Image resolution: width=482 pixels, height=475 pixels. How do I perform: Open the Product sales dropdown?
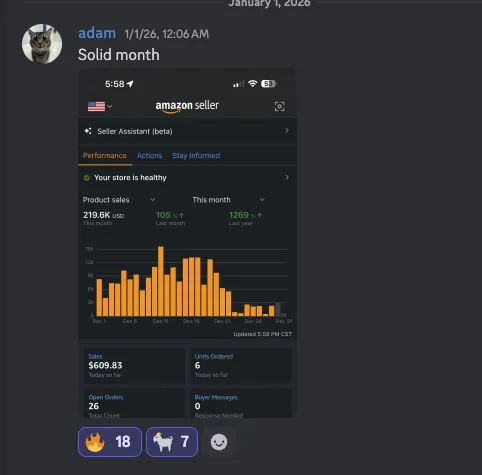click(x=119, y=200)
